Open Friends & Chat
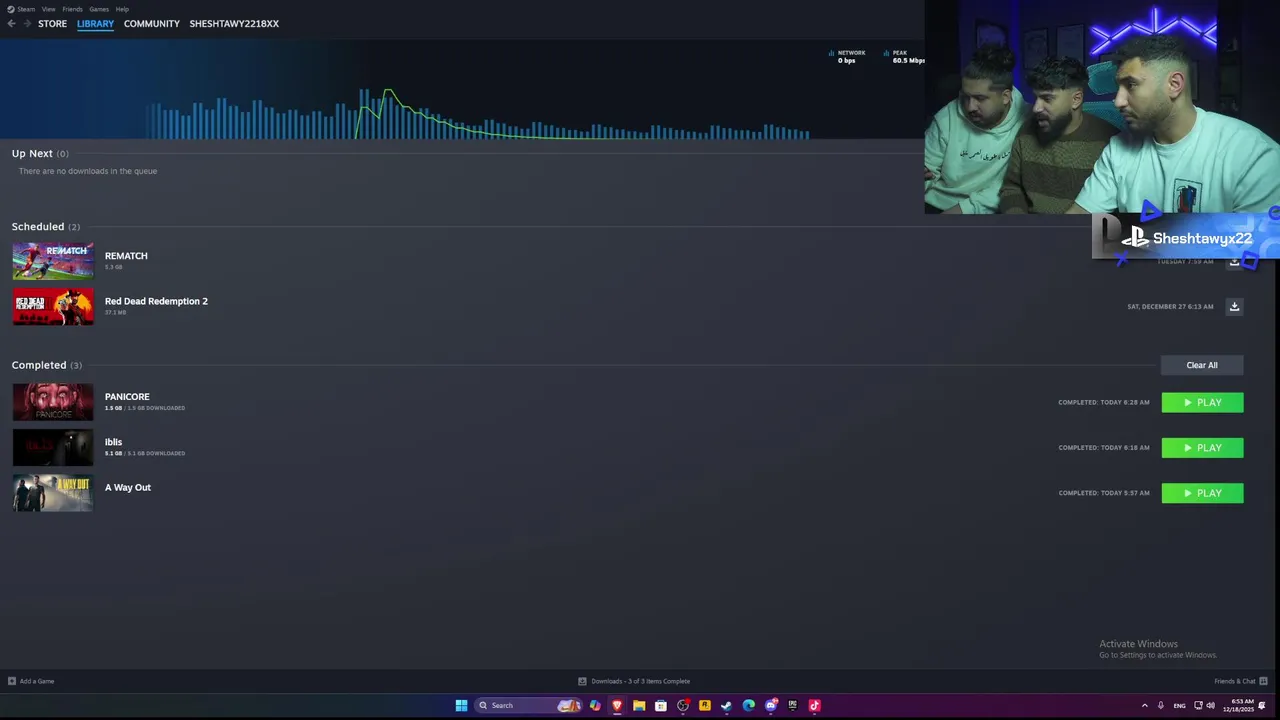1280x720 pixels. click(x=1235, y=681)
